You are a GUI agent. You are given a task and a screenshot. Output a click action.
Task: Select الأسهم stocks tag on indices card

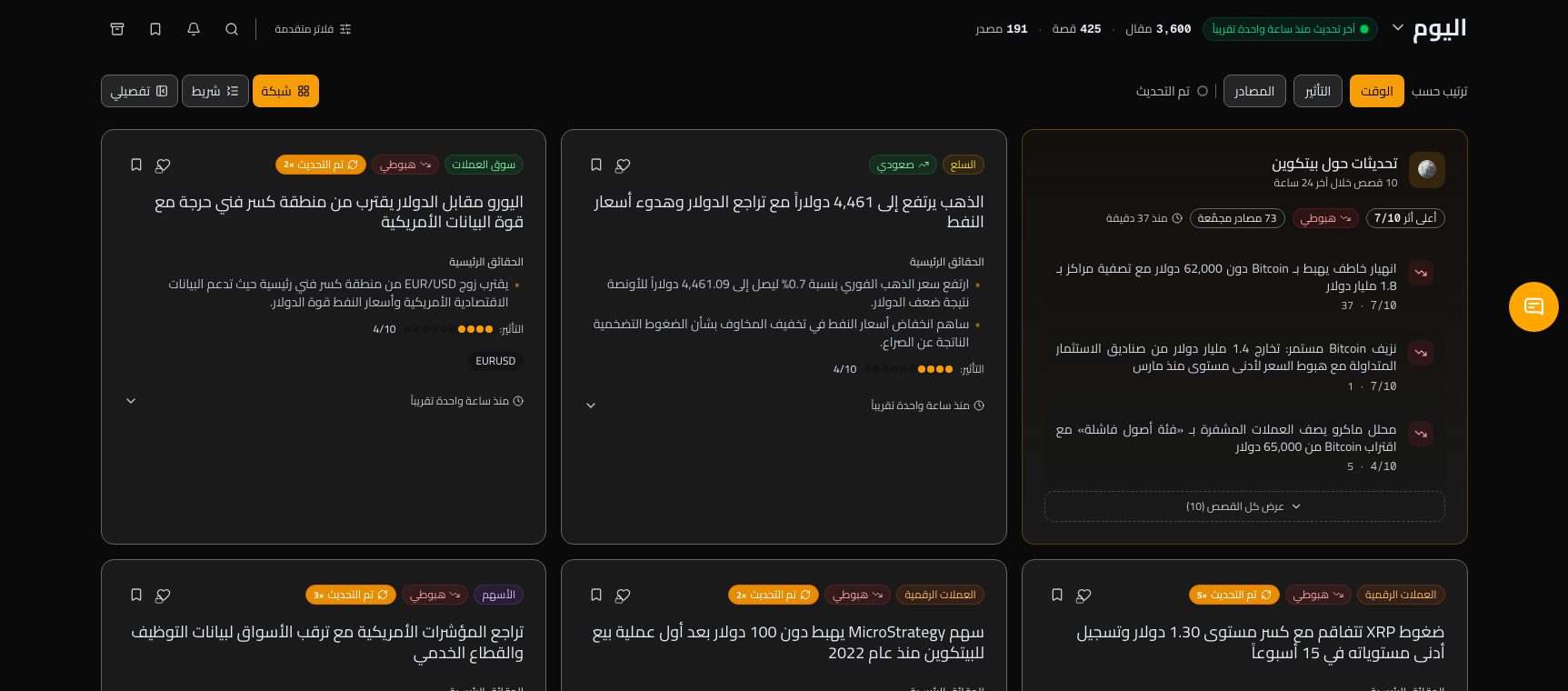[498, 595]
